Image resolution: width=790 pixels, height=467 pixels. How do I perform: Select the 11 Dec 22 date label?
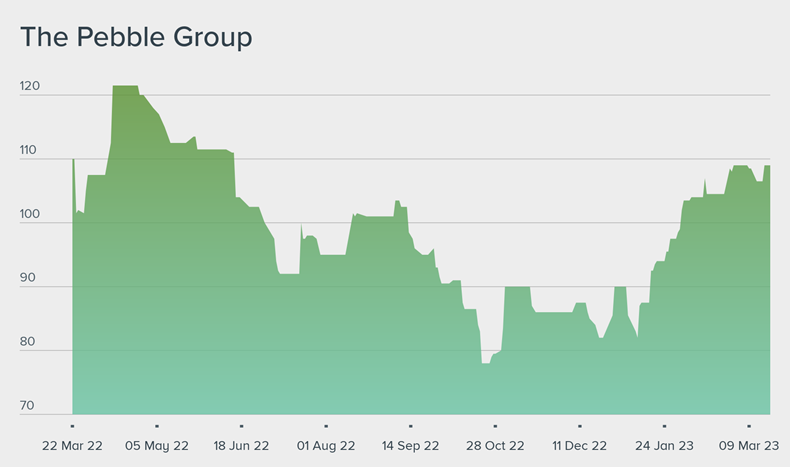(x=579, y=446)
